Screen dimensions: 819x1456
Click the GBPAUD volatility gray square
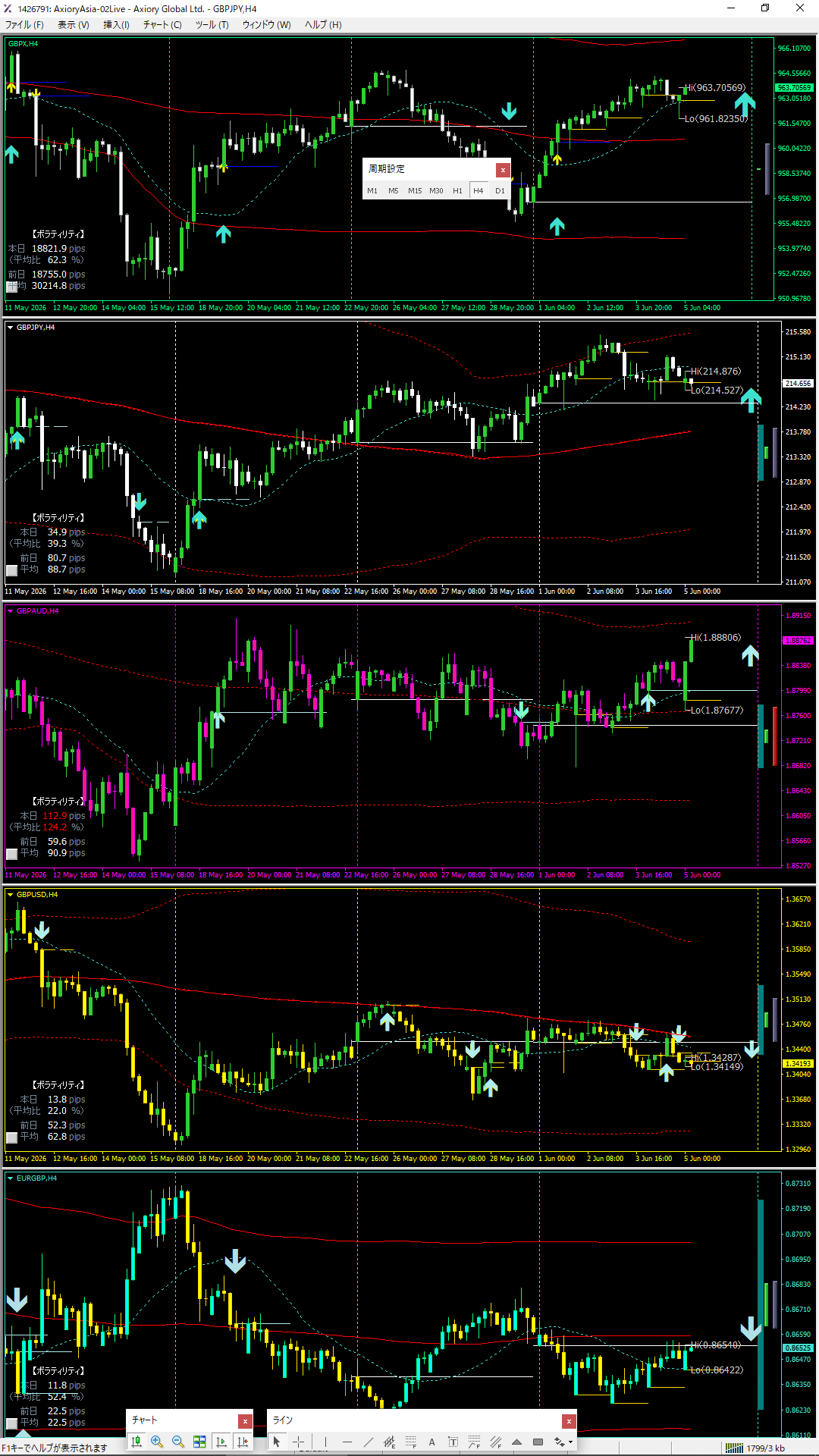tap(11, 854)
